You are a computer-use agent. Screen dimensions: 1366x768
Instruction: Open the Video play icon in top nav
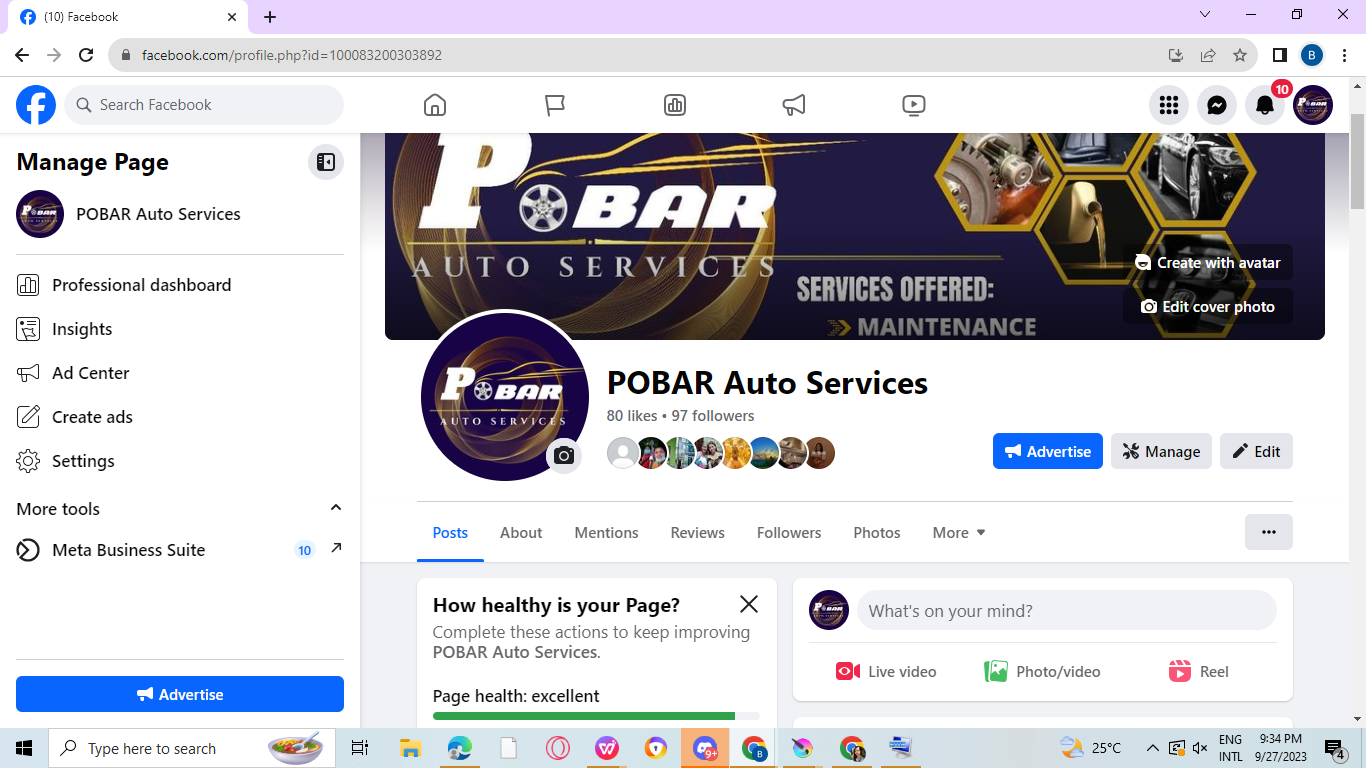(x=914, y=105)
